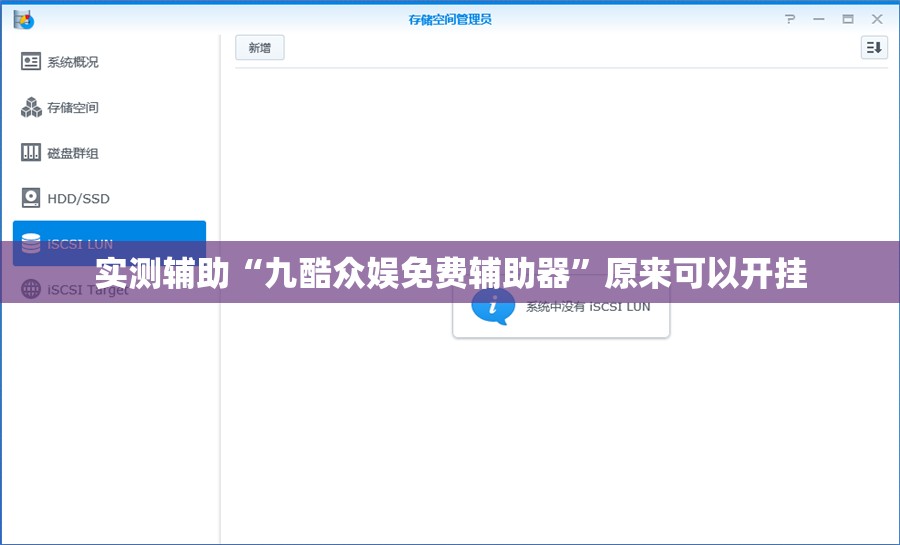Close the 存储空间管理员 window
900x545 pixels.
coord(877,19)
